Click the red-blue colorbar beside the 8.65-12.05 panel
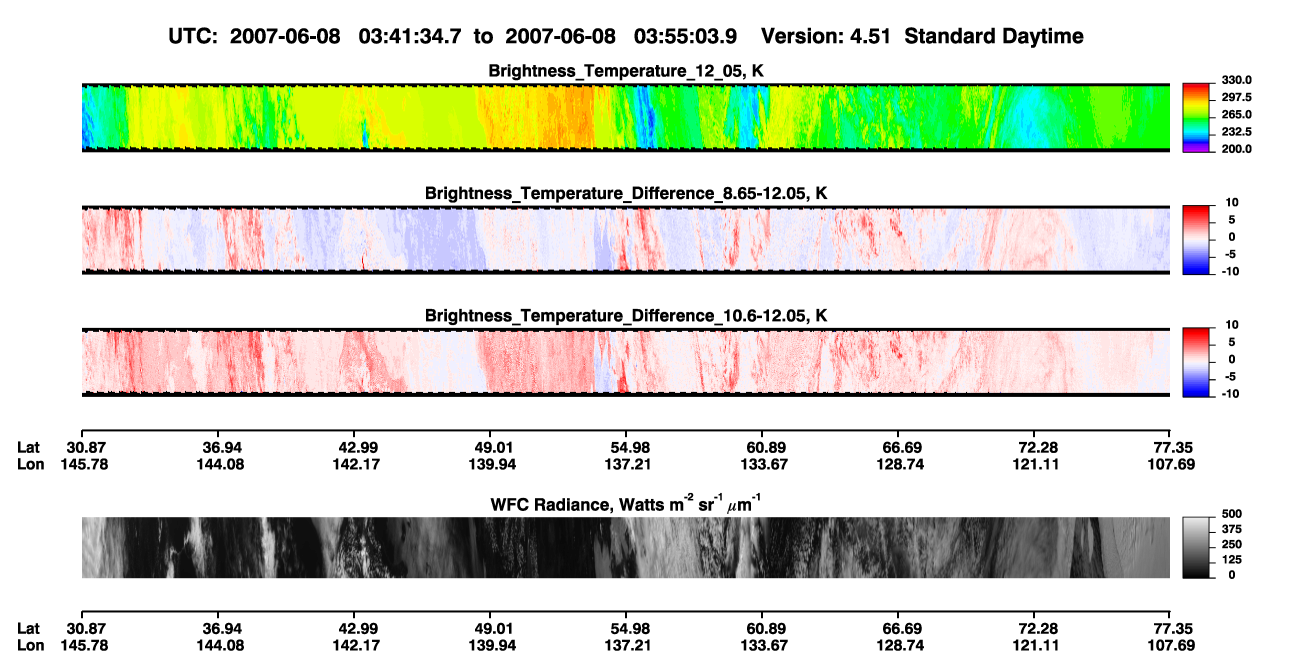 pos(1195,239)
